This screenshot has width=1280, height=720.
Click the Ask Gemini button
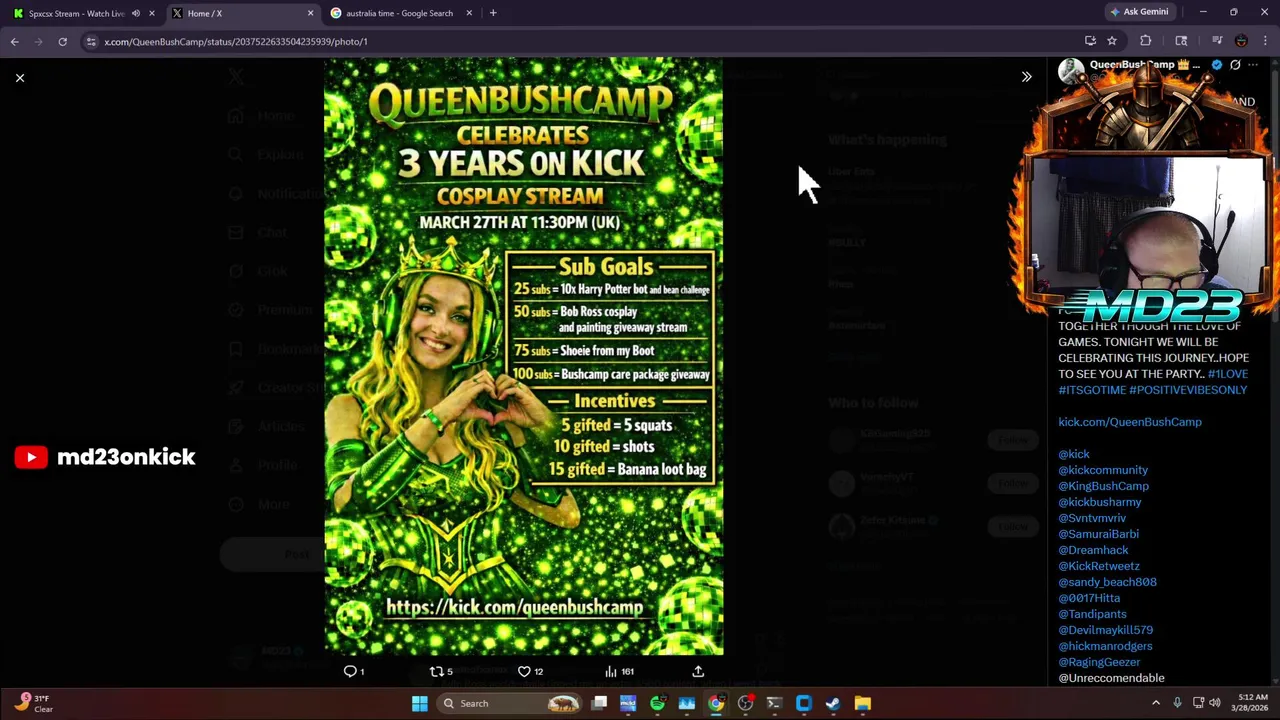(x=1139, y=12)
